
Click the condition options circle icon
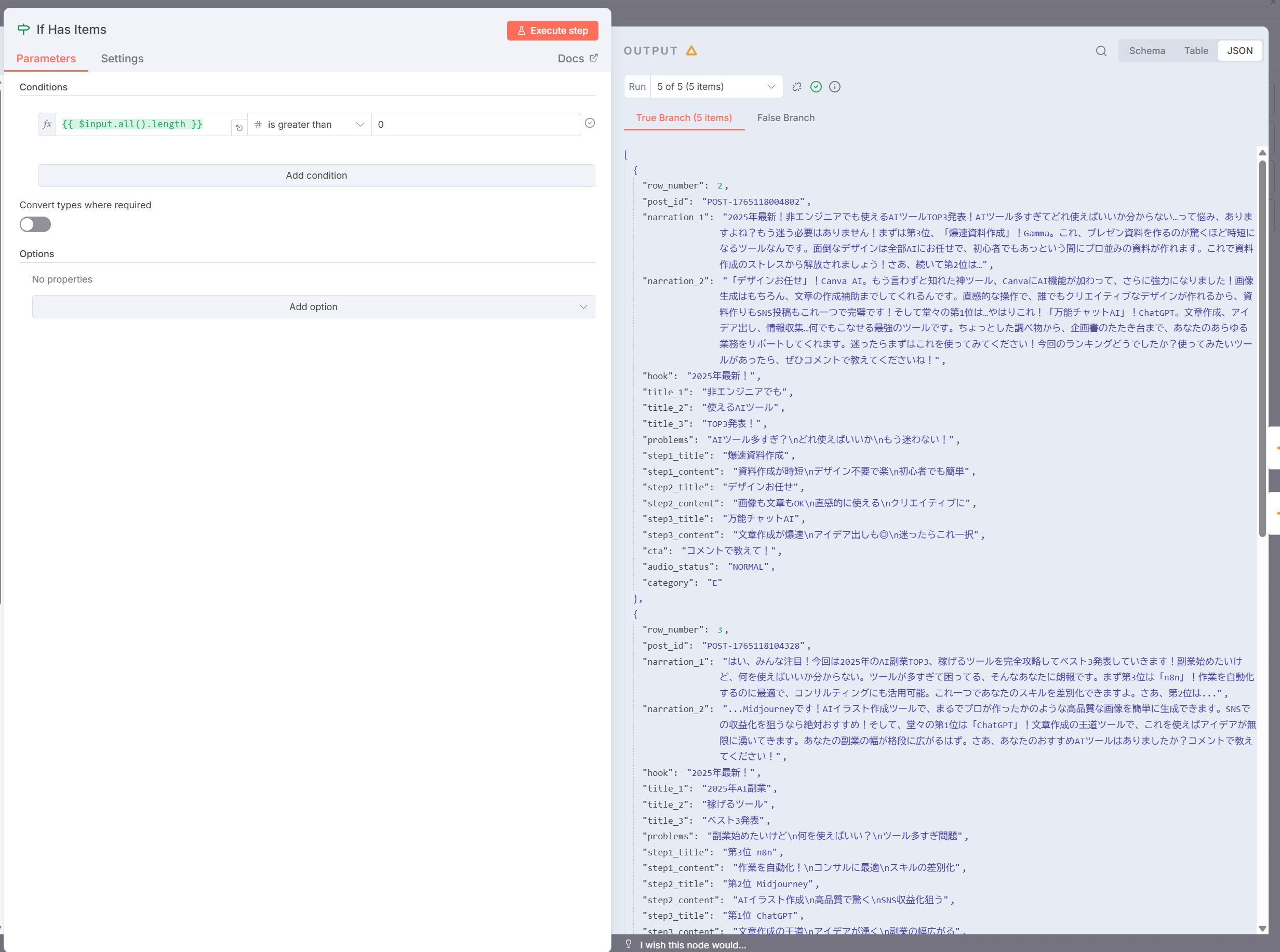tap(590, 123)
